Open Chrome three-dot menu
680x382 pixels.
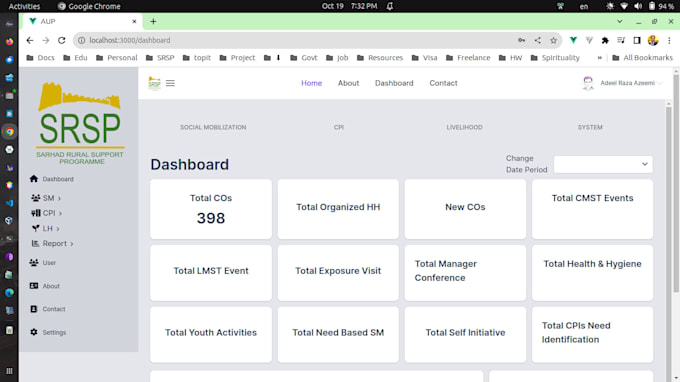[669, 40]
